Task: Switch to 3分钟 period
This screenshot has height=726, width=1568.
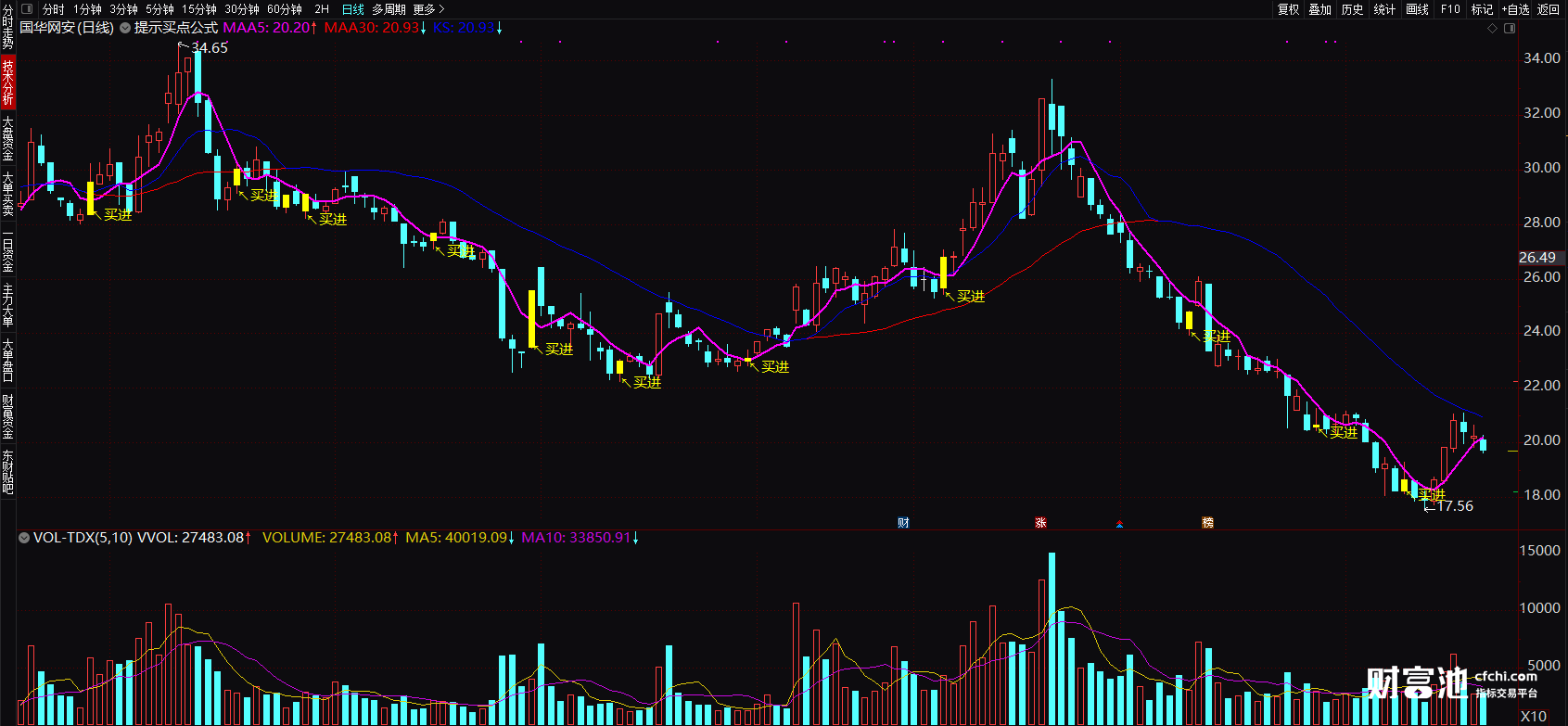Action: (x=123, y=9)
